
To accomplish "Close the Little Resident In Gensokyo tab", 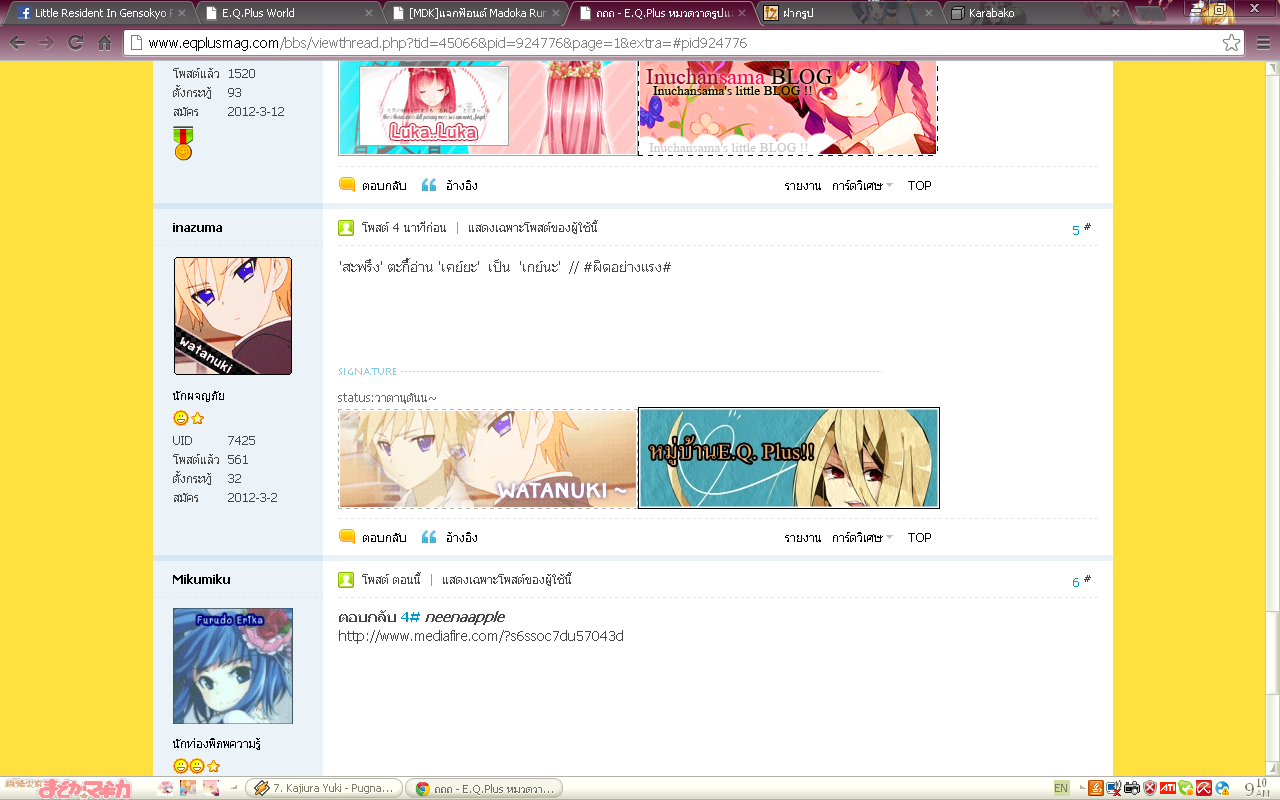I will point(181,13).
